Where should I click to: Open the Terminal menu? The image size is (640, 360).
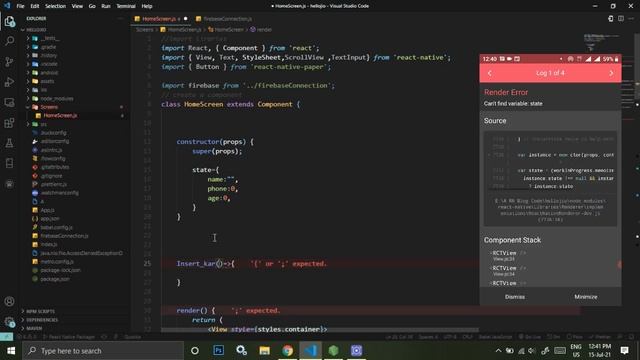pos(126,6)
